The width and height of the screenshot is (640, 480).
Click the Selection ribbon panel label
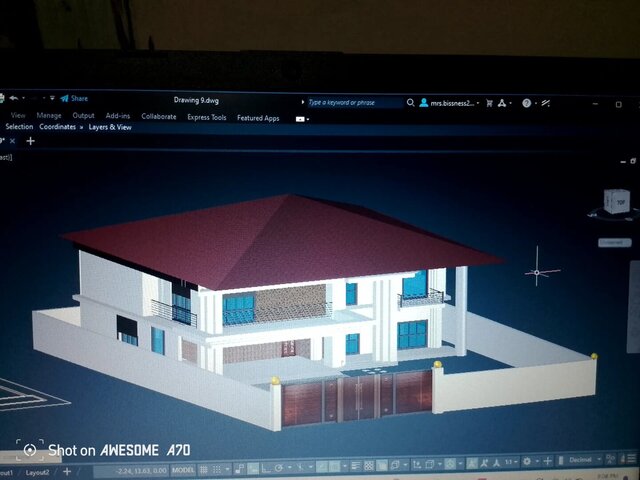(19, 127)
